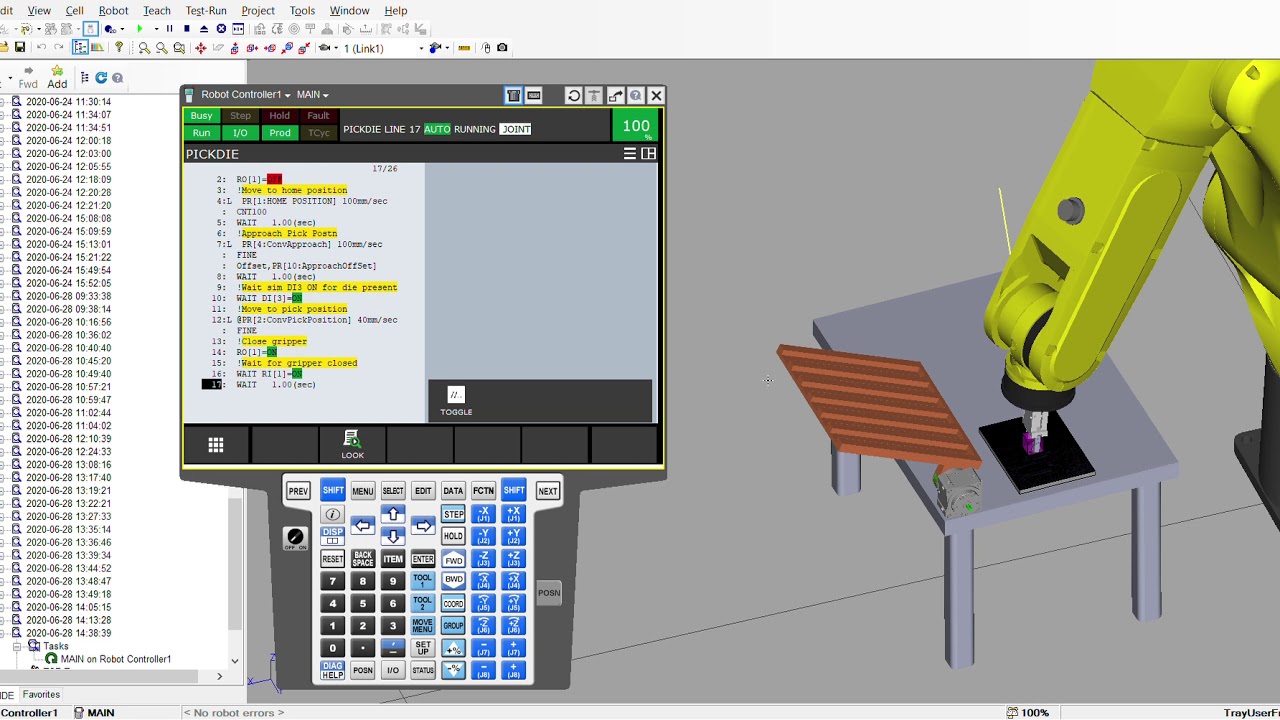Toggle the TCyc status indicator

[318, 133]
